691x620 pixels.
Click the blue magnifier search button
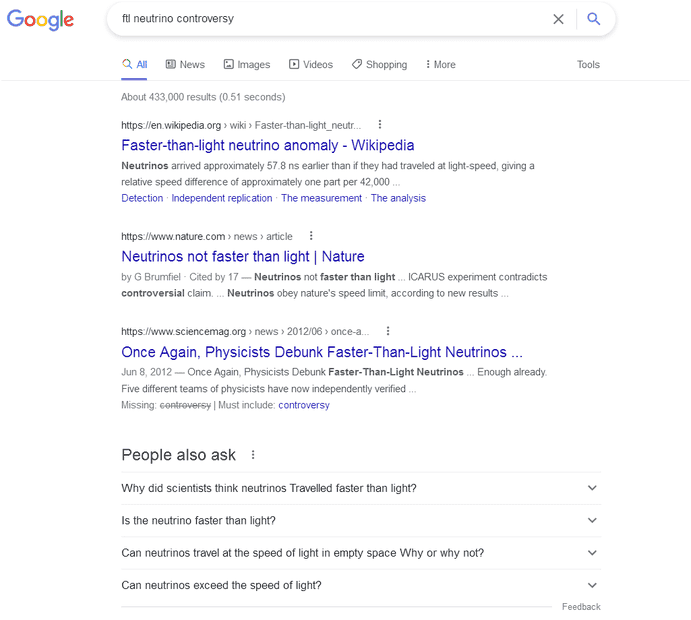point(594,19)
